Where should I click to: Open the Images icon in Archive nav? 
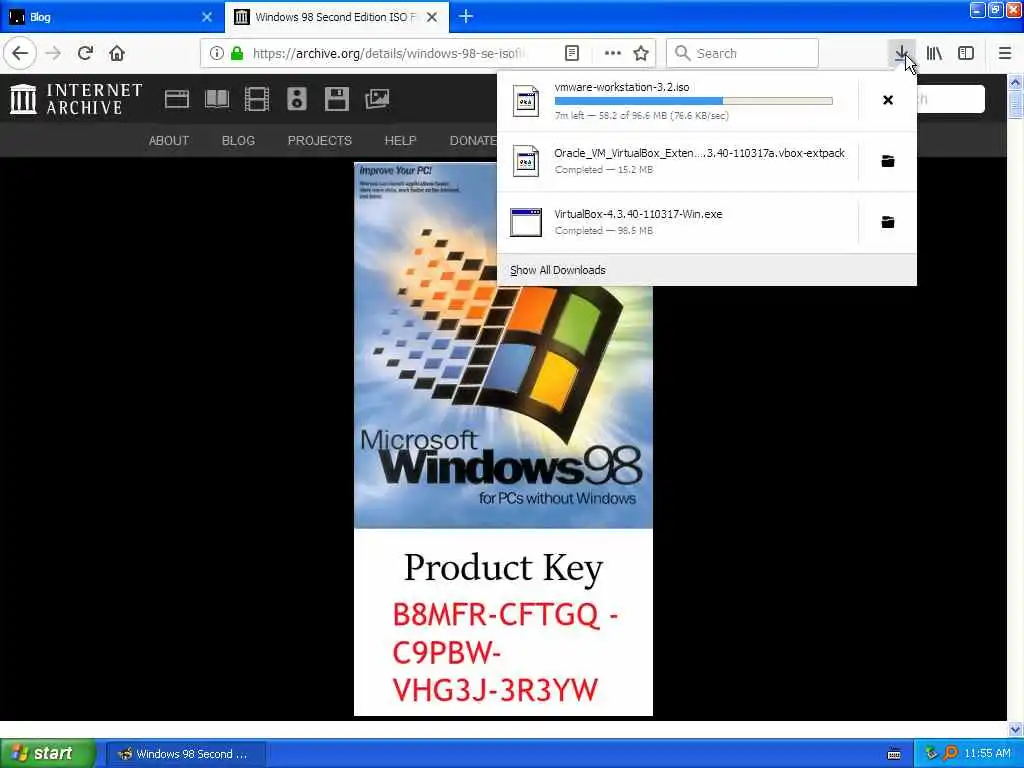[x=377, y=99]
